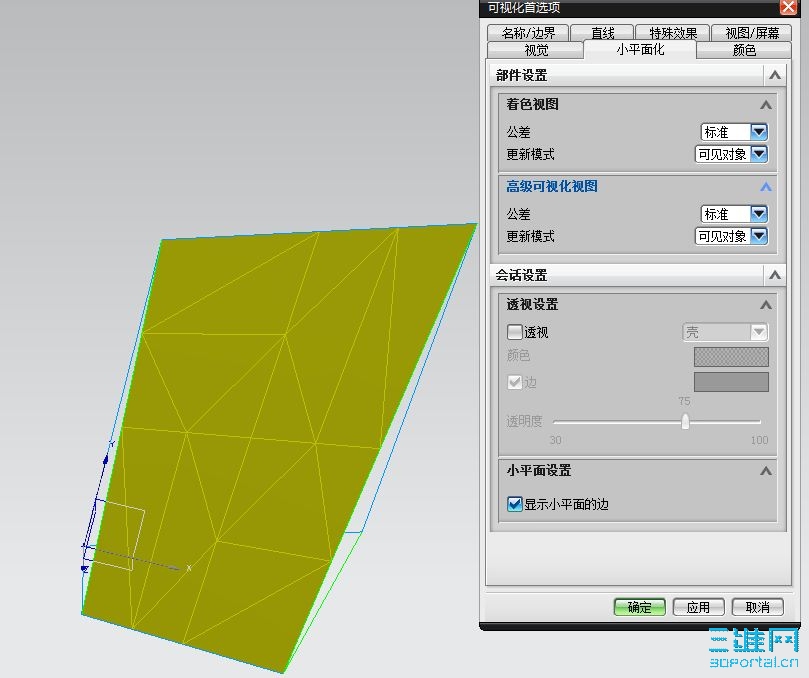Collapse the 部件设置 section
The height and width of the screenshot is (678, 809).
coord(774,75)
